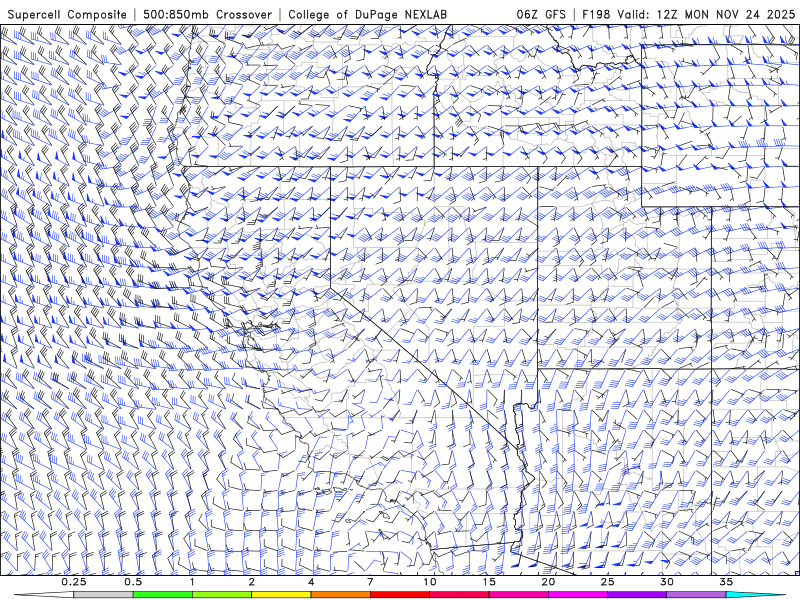800x600 pixels.
Task: Click the color scale label '7'
Action: click(x=370, y=582)
